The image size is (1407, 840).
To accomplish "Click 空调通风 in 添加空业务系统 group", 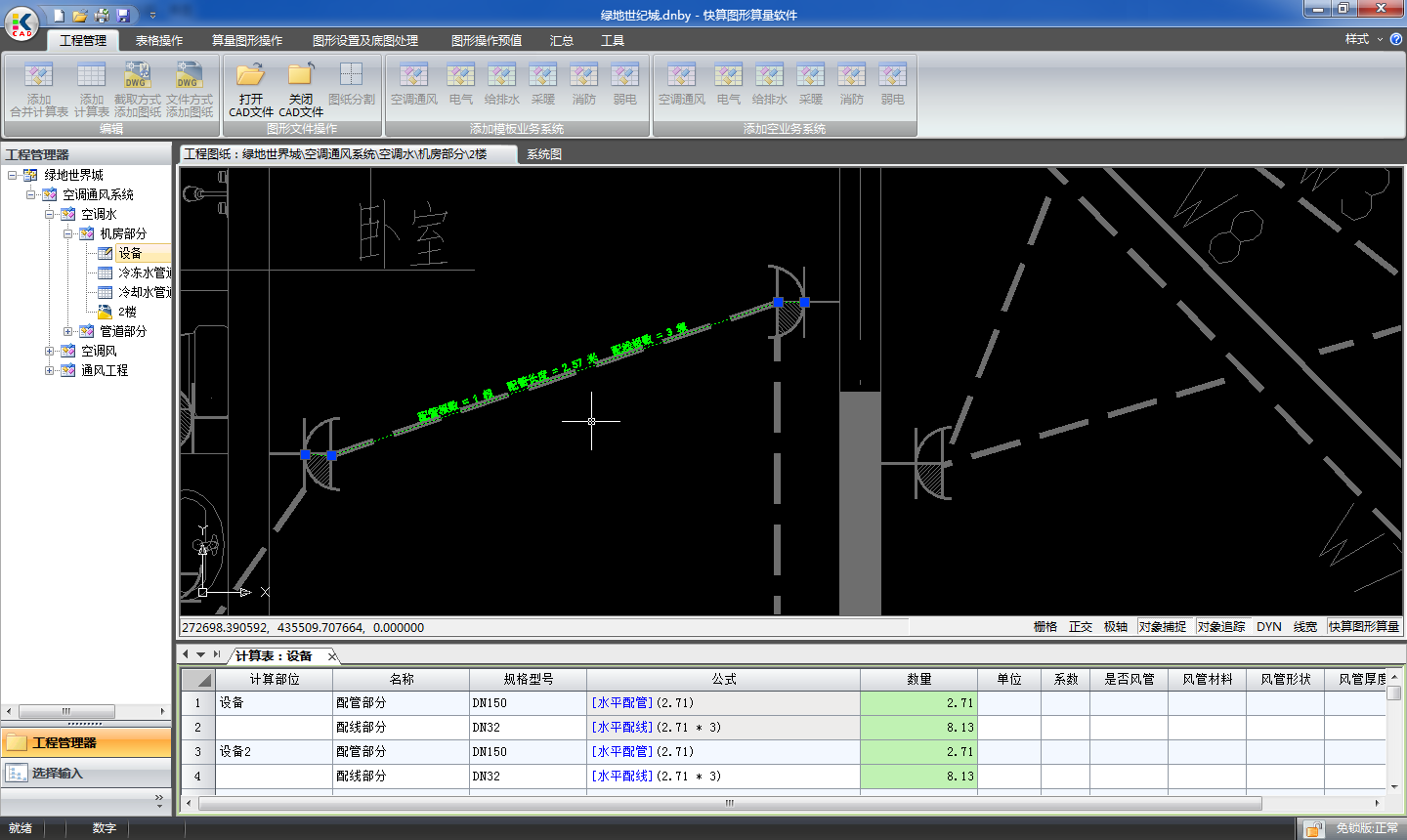I will pyautogui.click(x=682, y=85).
